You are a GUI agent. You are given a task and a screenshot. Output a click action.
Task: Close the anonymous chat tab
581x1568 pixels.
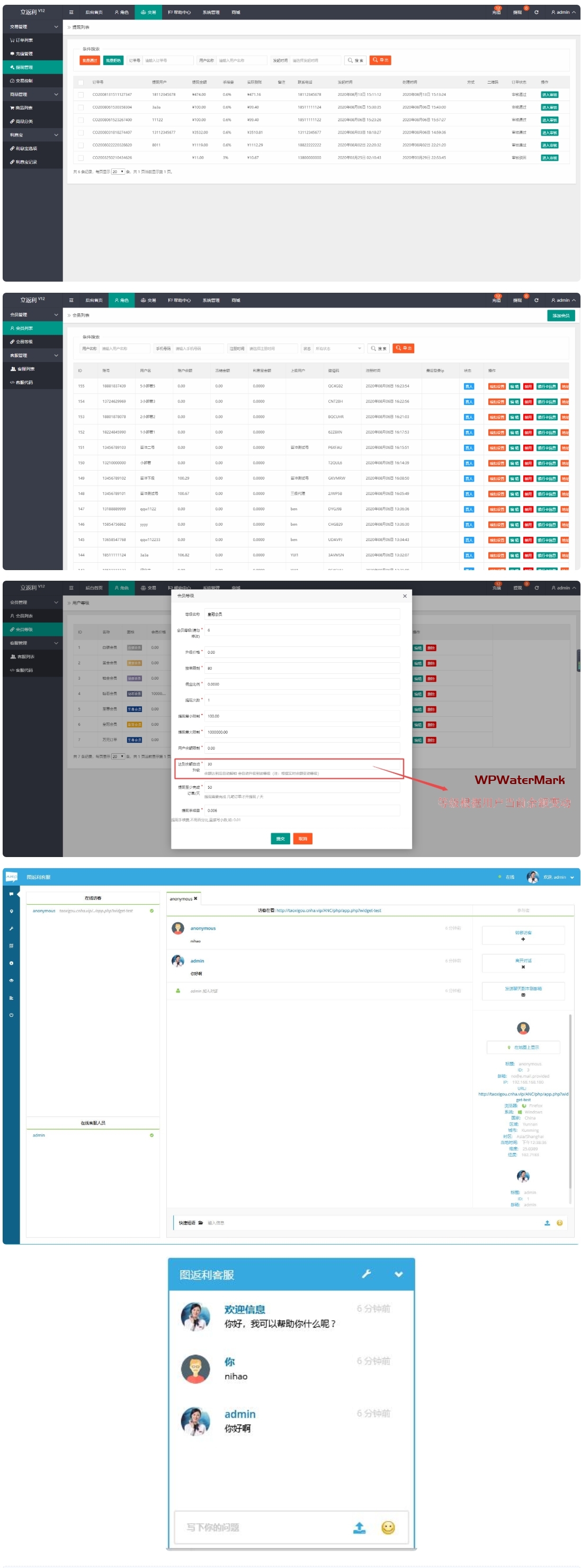pos(195,898)
